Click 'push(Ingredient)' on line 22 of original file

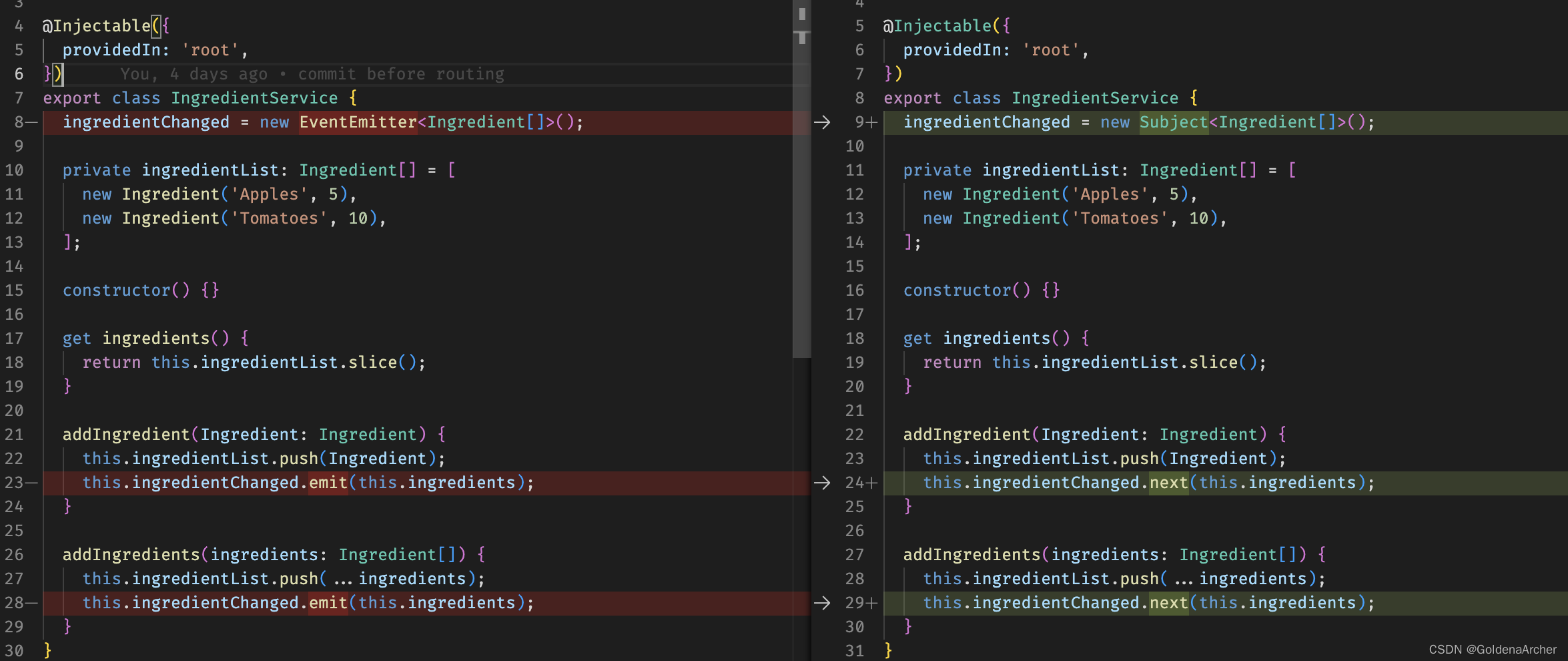pos(358,459)
